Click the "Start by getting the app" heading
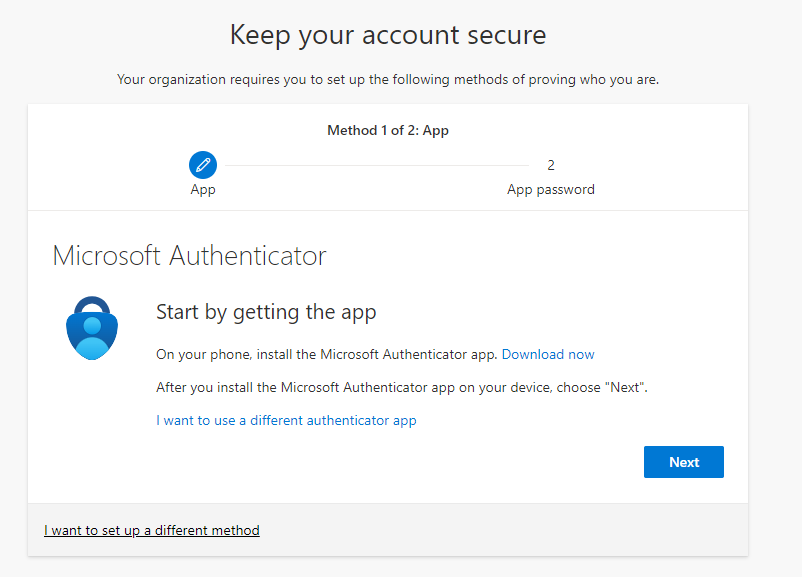 pos(266,312)
